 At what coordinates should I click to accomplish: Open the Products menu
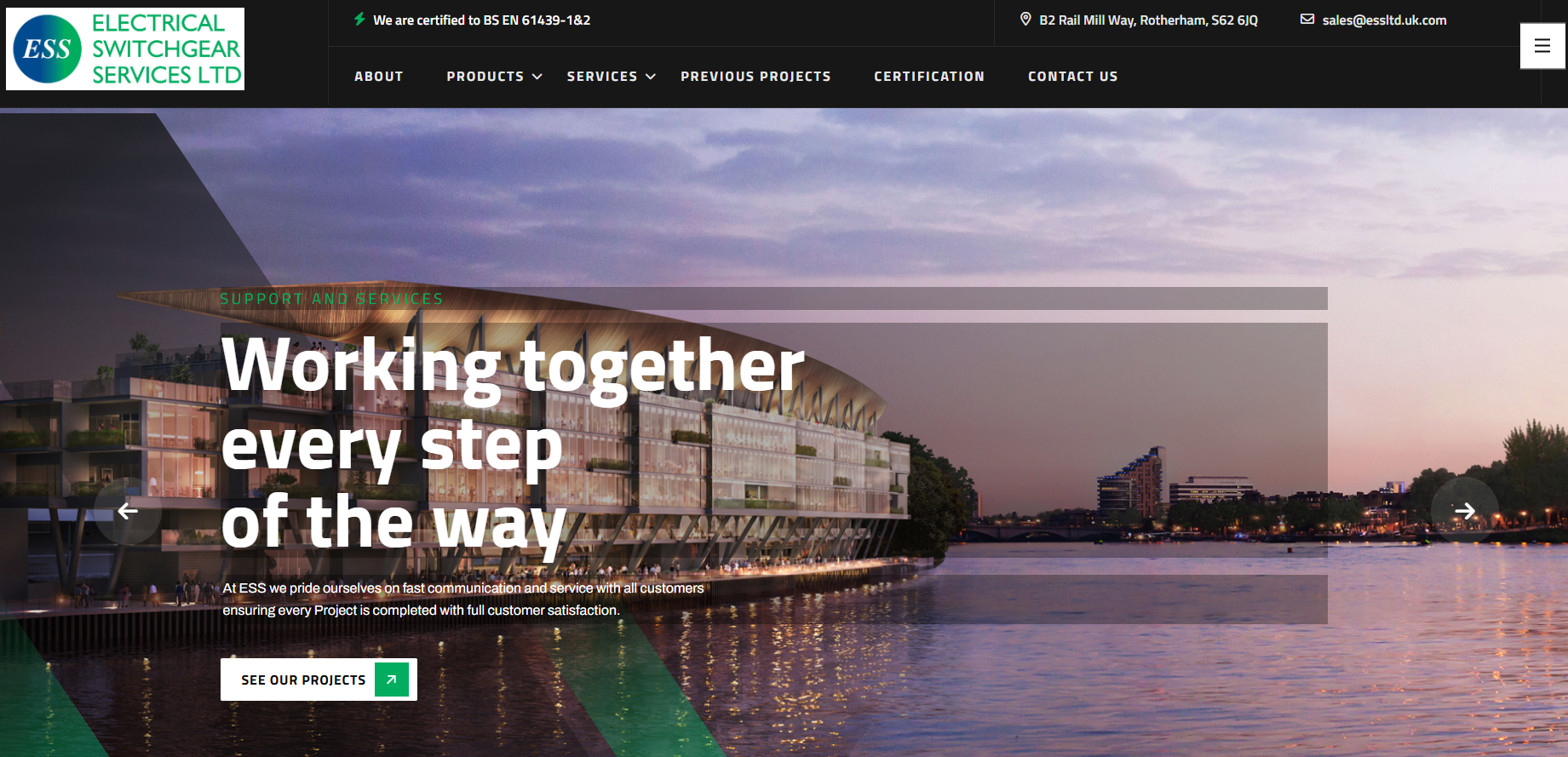(485, 77)
